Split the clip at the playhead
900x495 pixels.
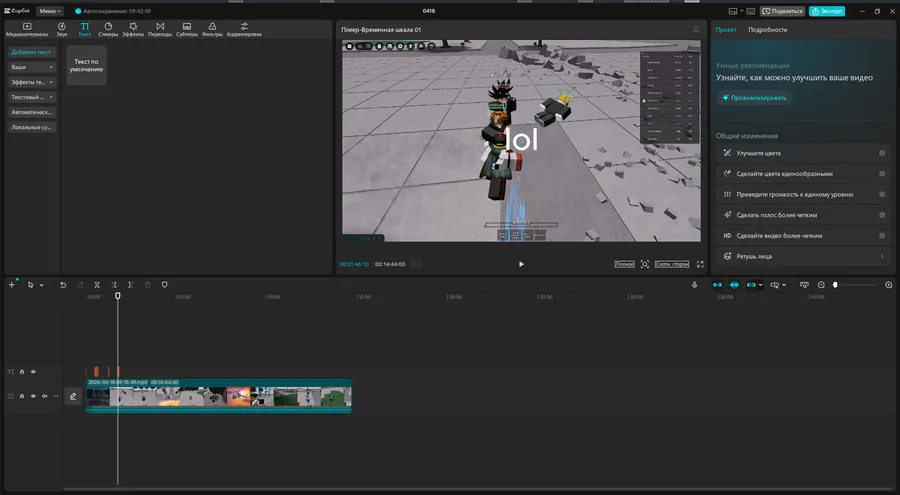(97, 285)
